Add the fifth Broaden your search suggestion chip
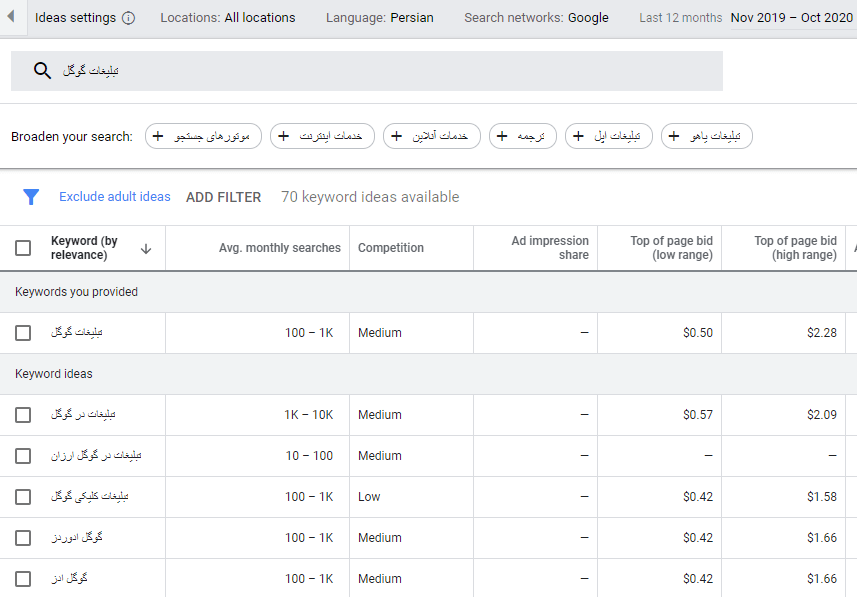Image resolution: width=857 pixels, height=597 pixels. [x=609, y=136]
